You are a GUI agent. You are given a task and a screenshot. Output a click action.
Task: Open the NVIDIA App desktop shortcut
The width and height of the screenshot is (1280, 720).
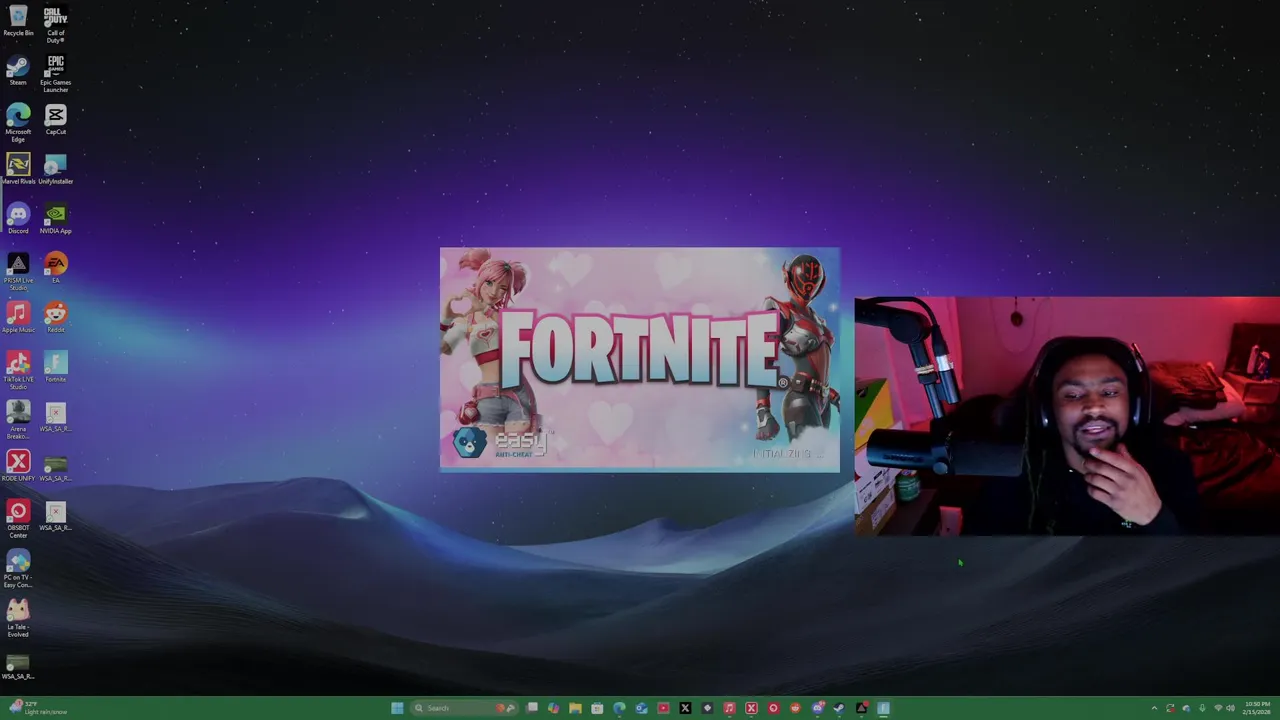[55, 218]
